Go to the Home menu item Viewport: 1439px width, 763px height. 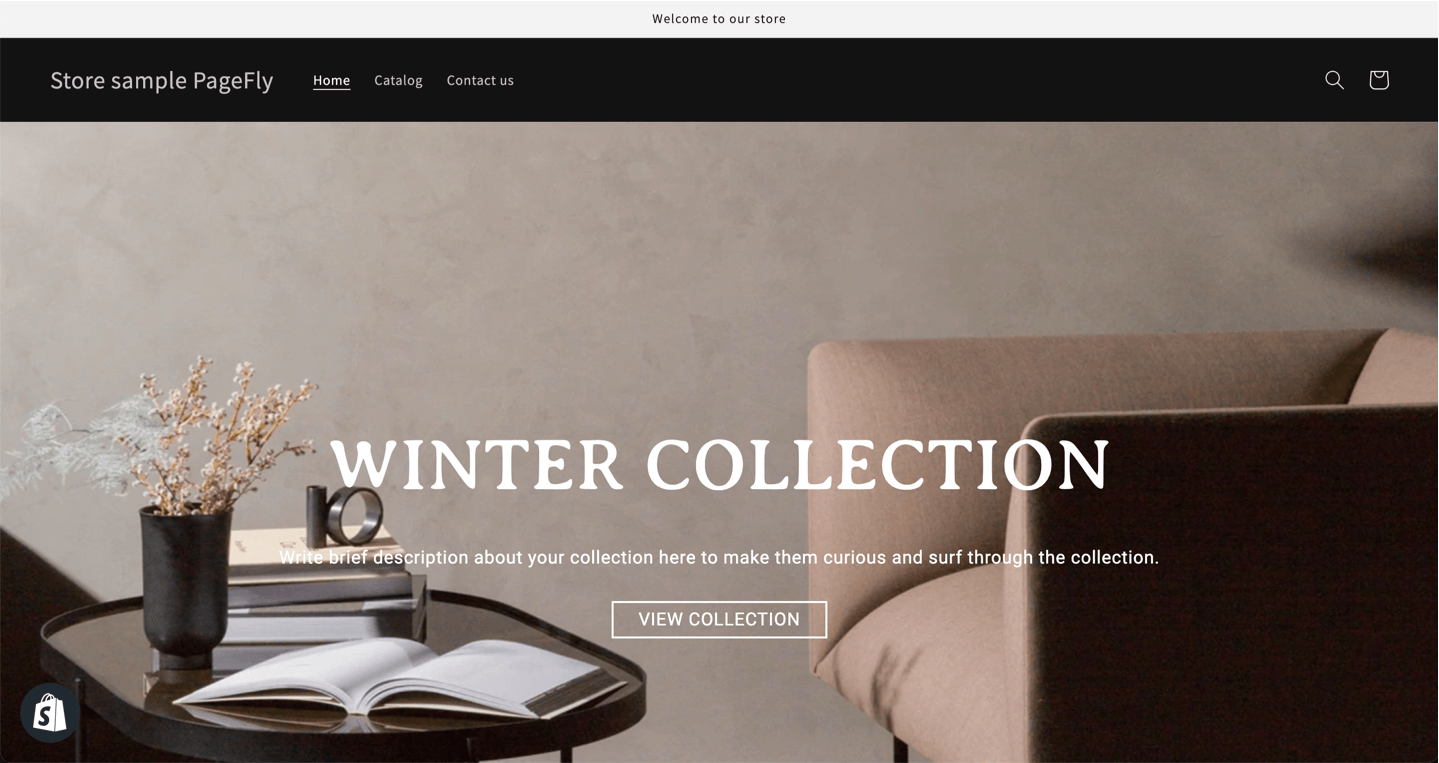click(x=331, y=80)
